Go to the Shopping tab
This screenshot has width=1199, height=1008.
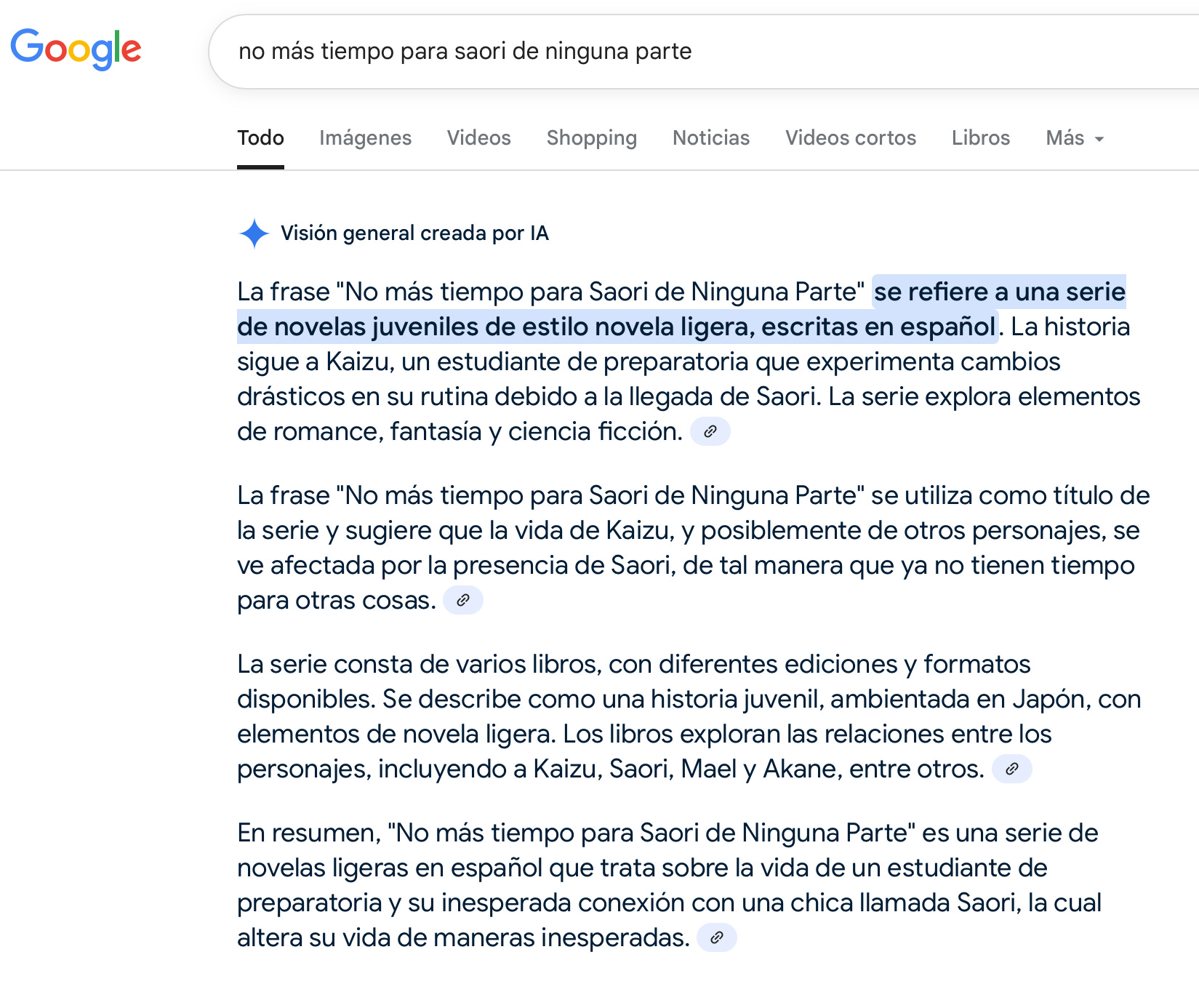[591, 137]
